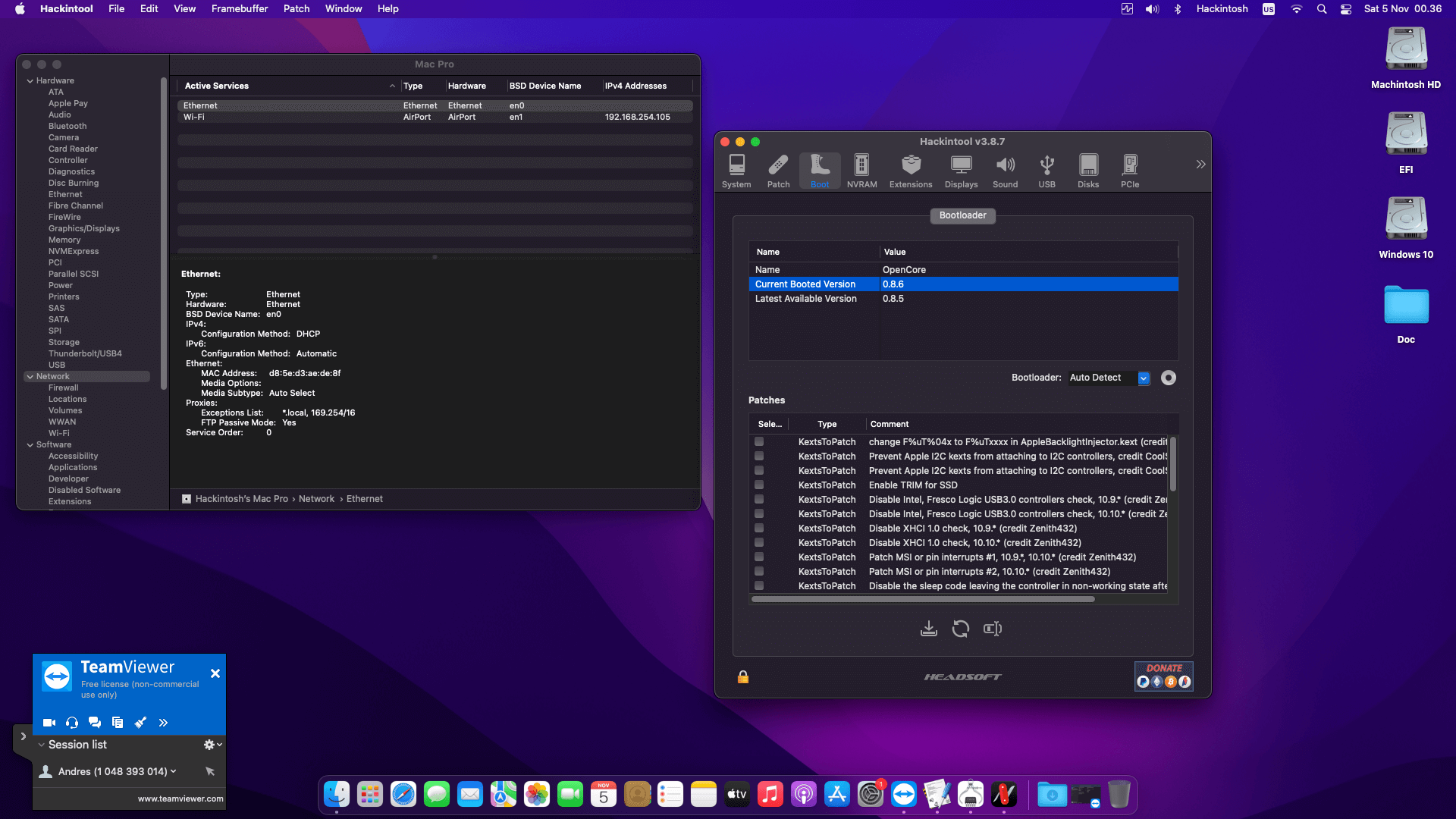Click the patches horizontal scrollbar

coord(923,599)
